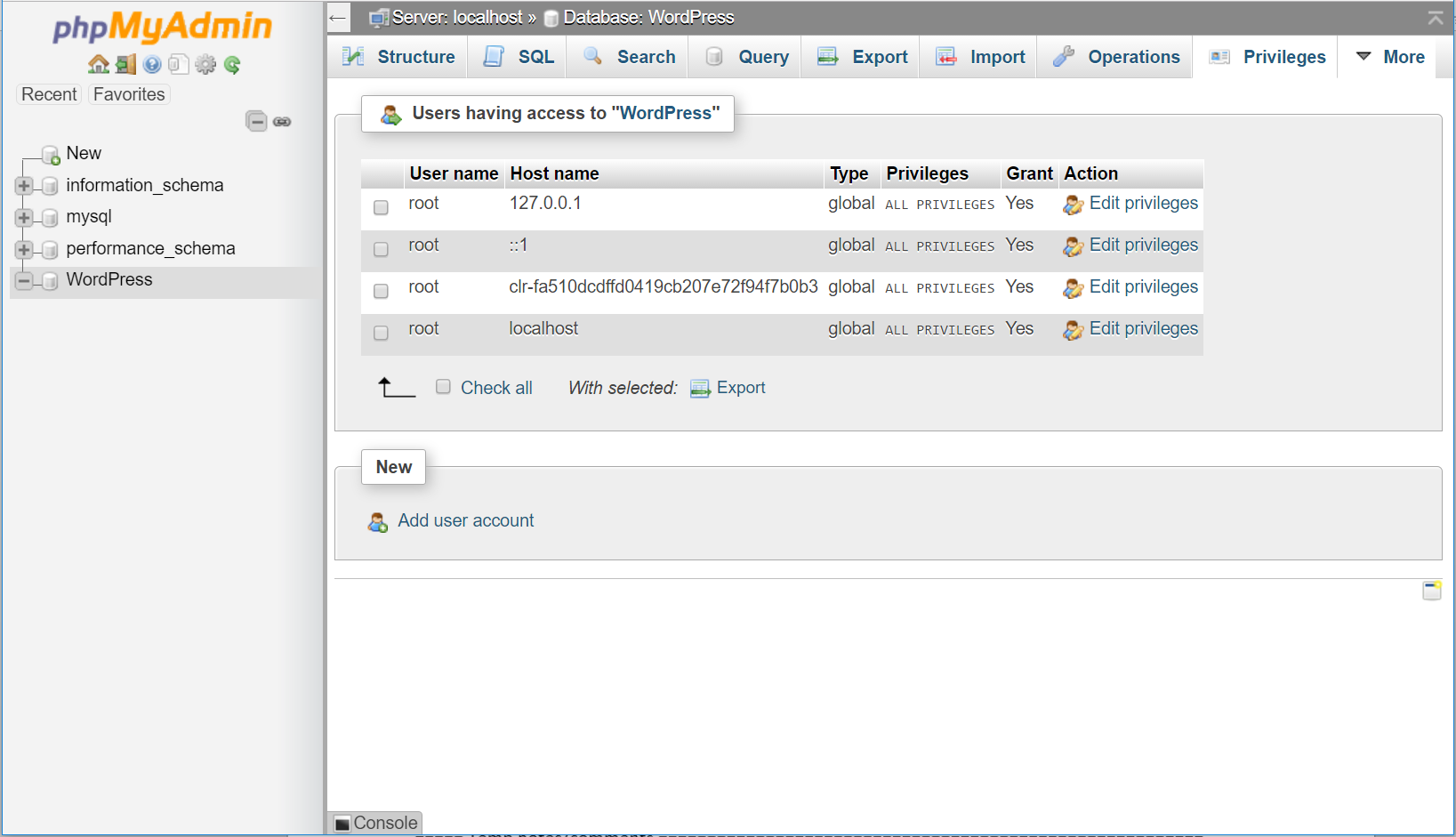Open the Import tab
This screenshot has width=1456, height=837.
[979, 57]
